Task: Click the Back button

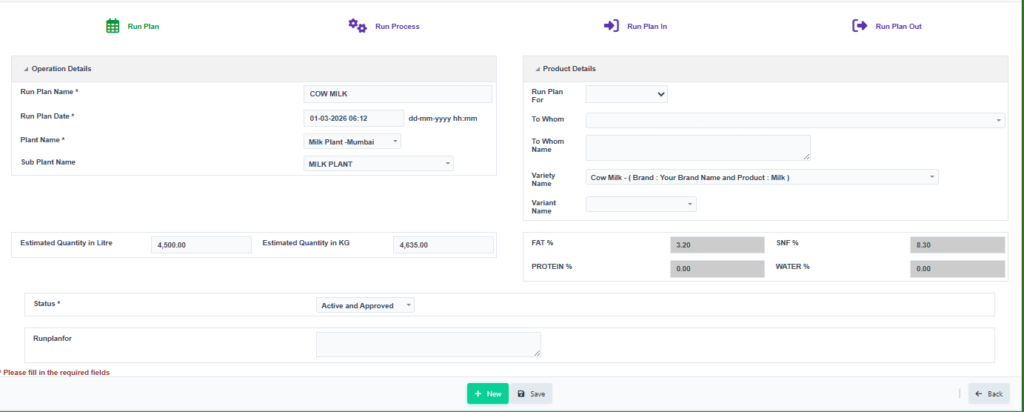Action: pos(989,394)
